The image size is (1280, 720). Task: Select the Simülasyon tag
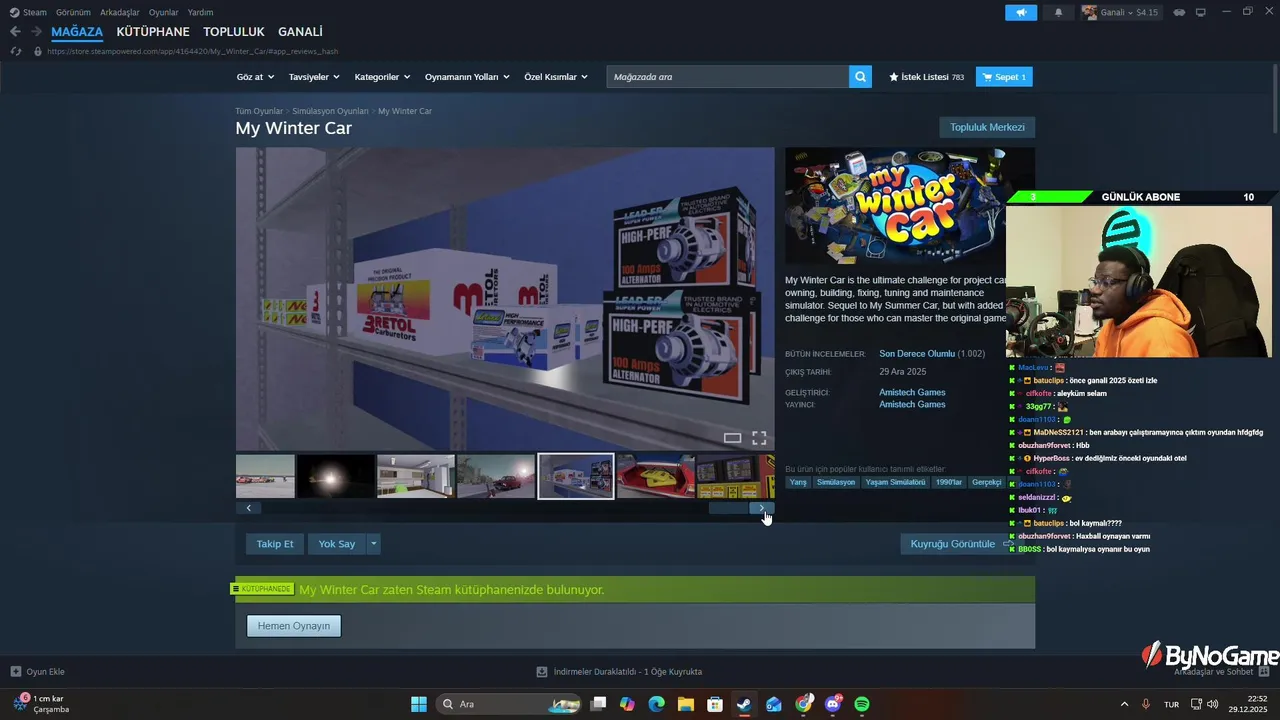[836, 482]
